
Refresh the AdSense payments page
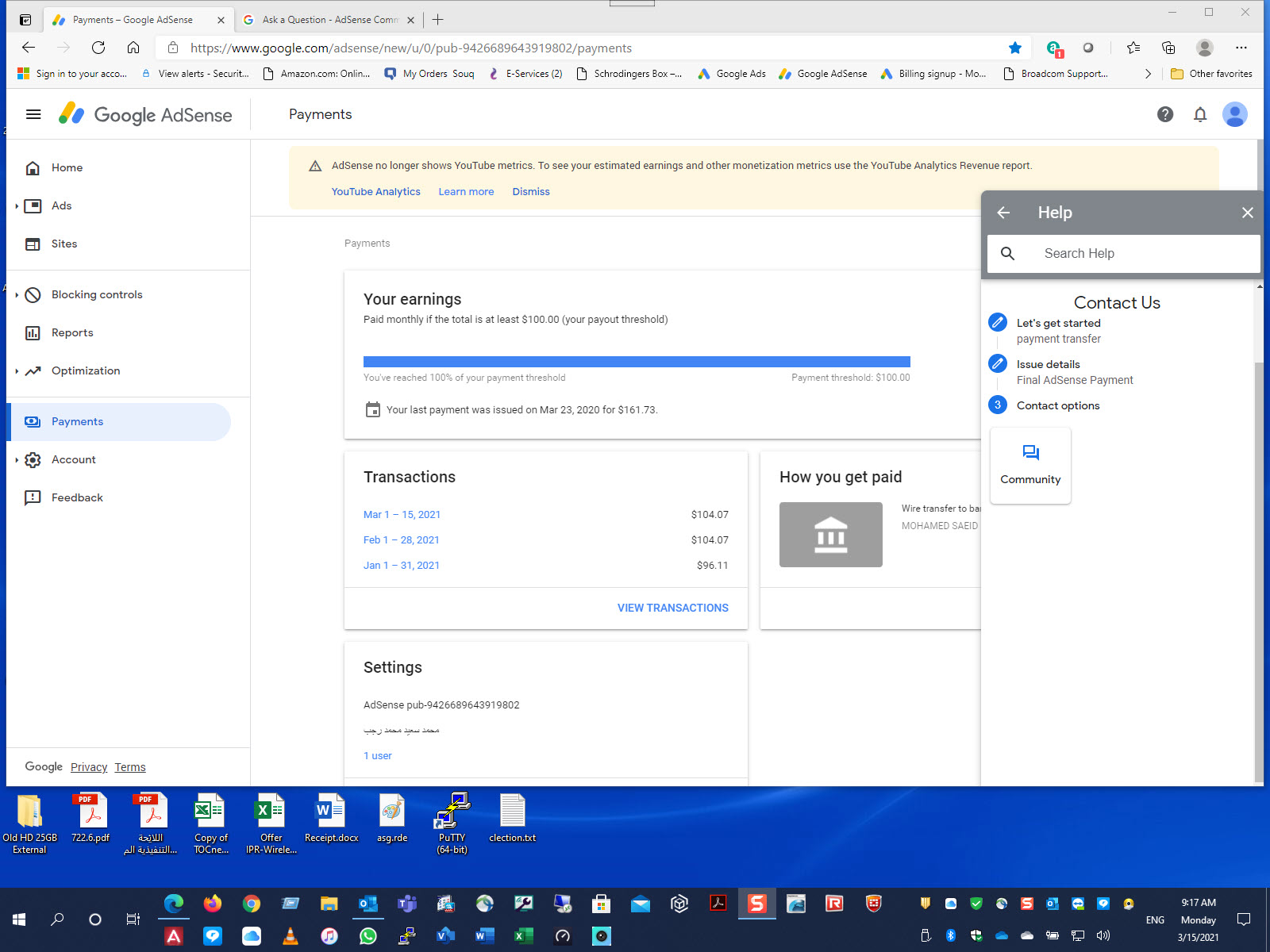pos(98,48)
